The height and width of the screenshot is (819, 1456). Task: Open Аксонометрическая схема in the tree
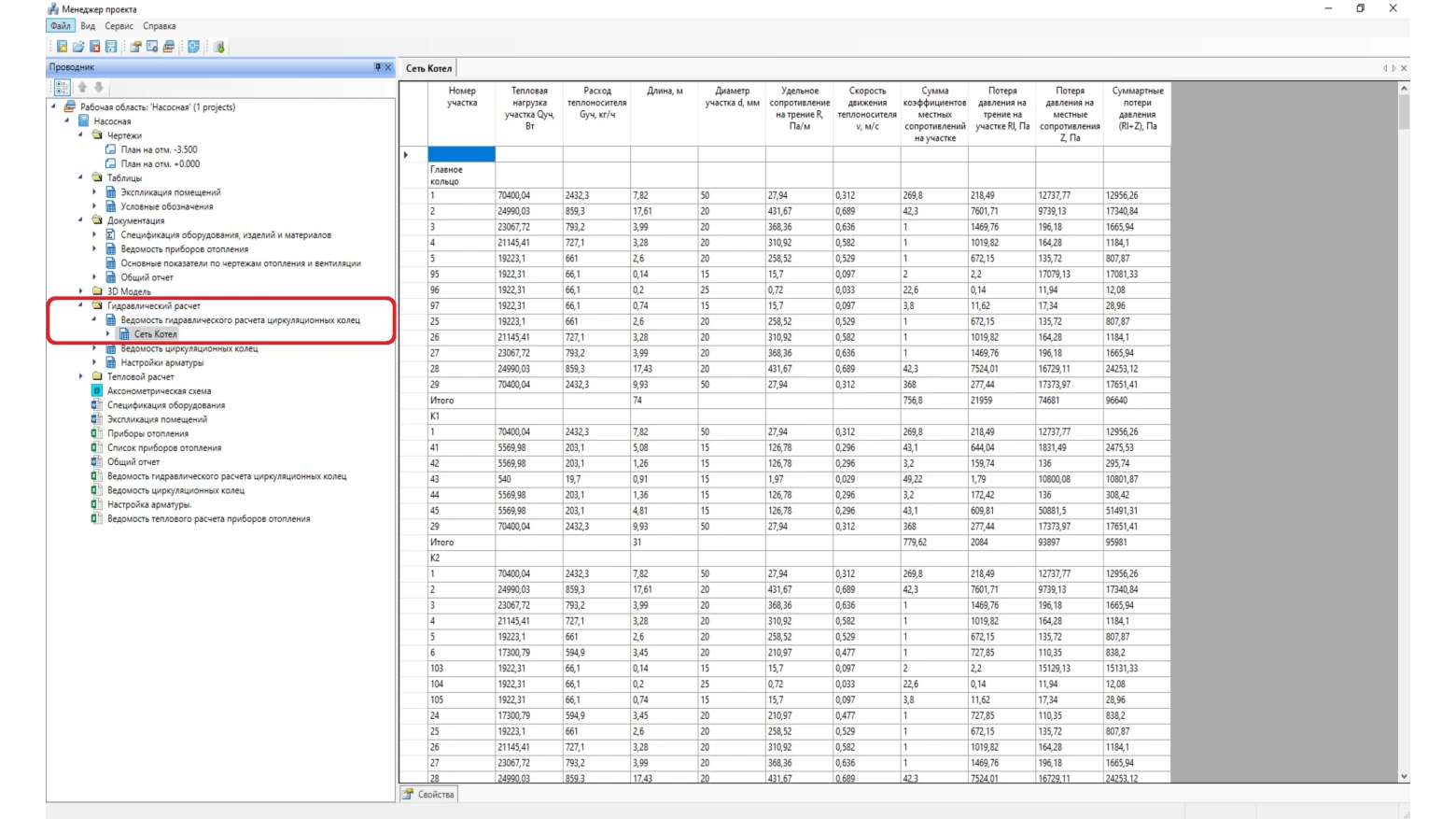coord(159,391)
